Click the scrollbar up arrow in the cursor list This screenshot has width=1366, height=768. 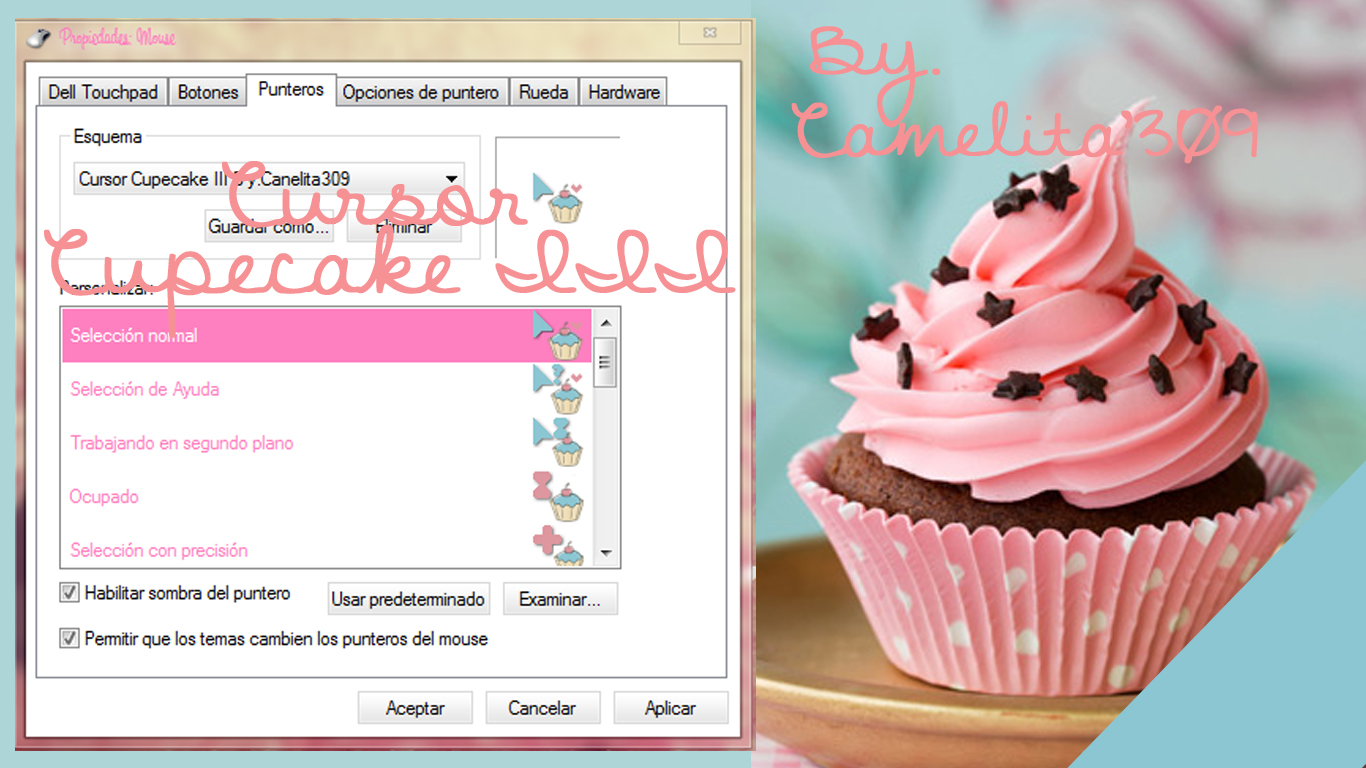604,322
